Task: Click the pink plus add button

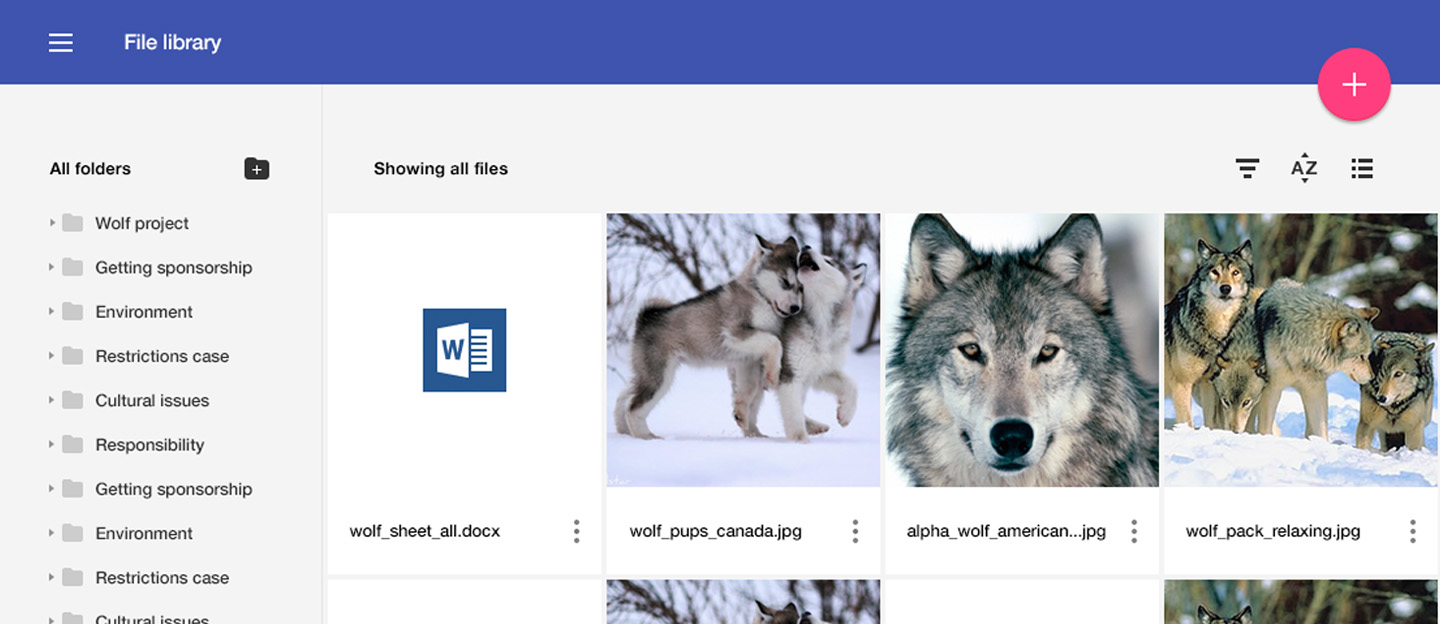Action: pyautogui.click(x=1354, y=85)
